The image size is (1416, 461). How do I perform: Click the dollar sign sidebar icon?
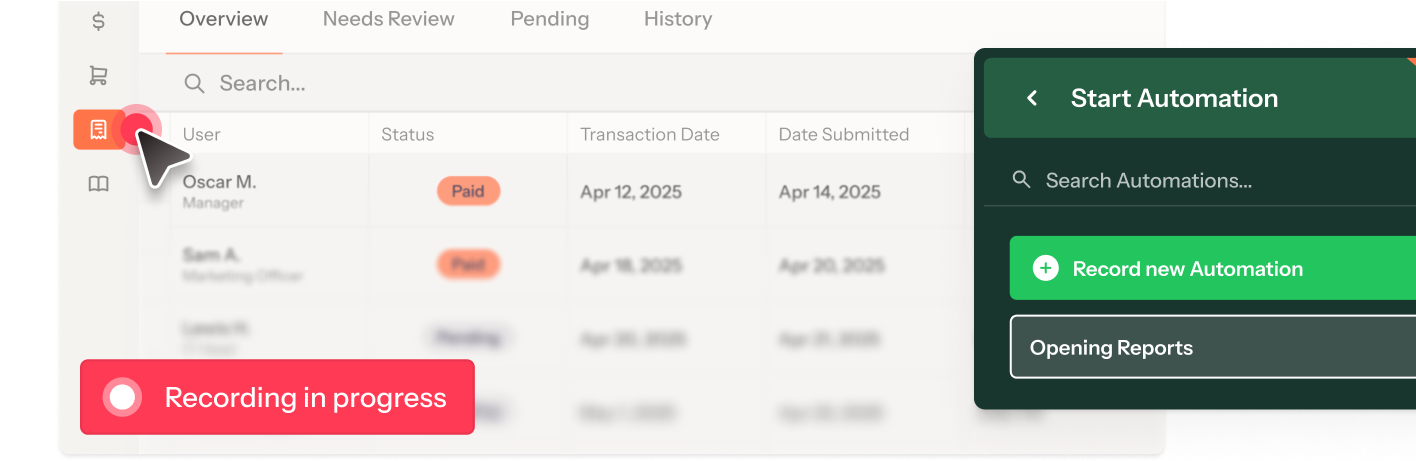[98, 21]
